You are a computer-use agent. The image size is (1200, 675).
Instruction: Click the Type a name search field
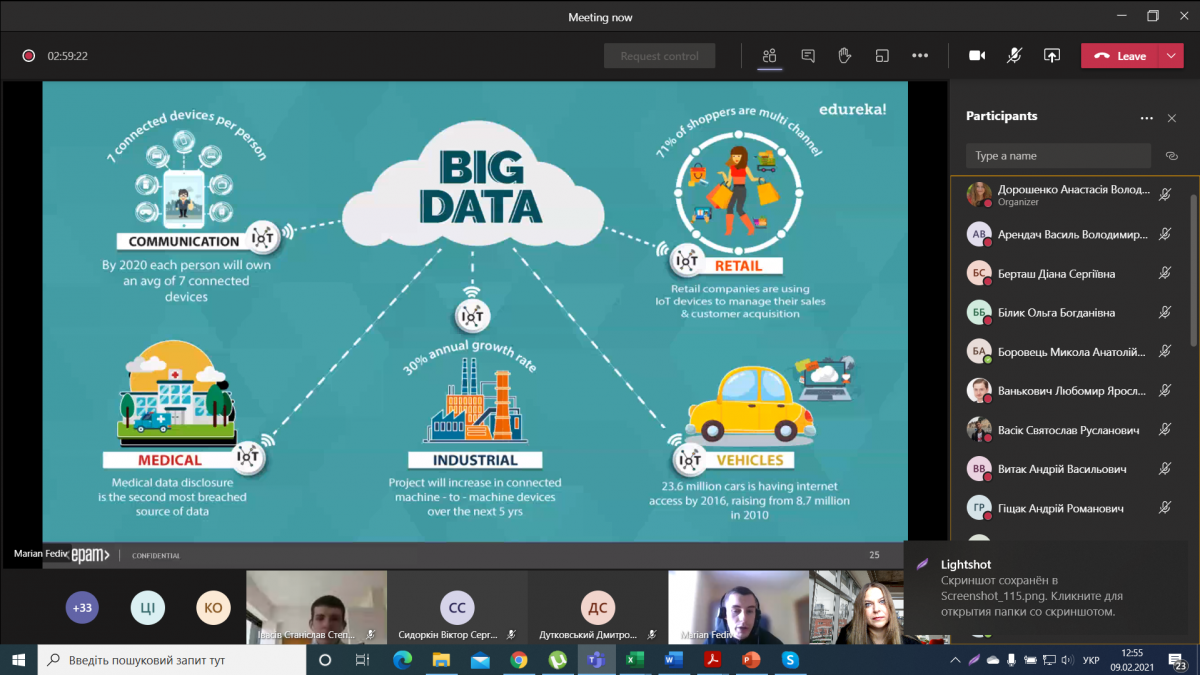click(1058, 156)
